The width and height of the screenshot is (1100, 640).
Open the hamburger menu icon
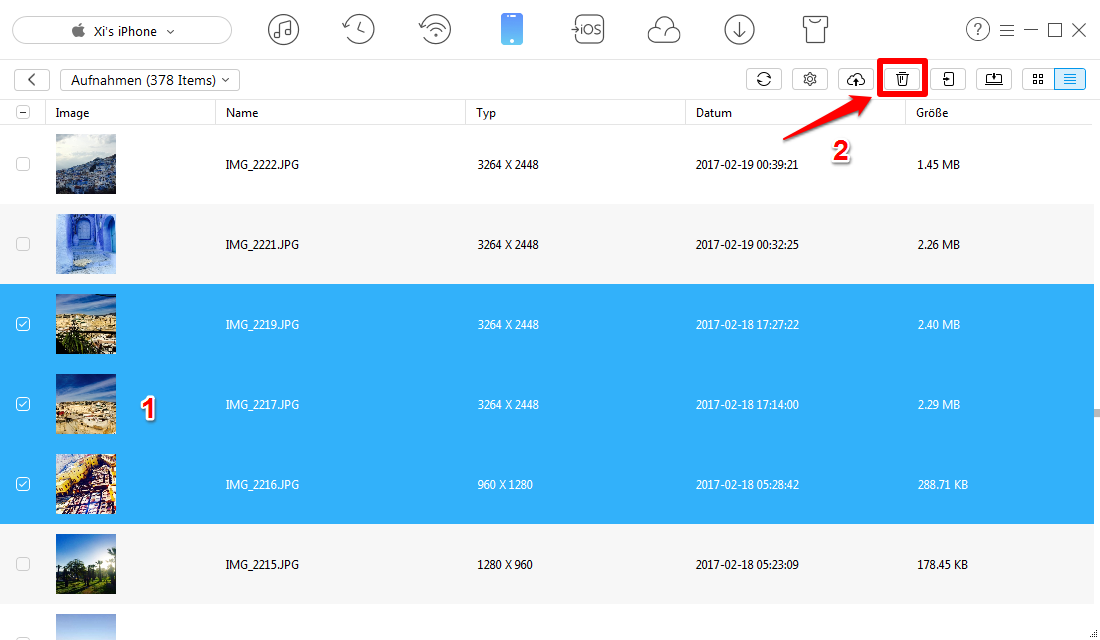pos(1007,30)
